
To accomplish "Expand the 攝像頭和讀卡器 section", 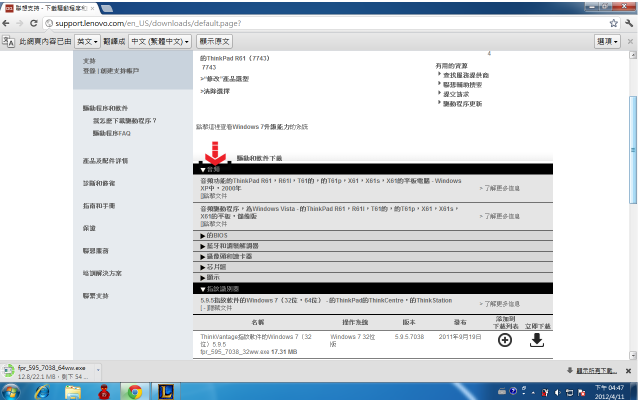I will click(373, 256).
